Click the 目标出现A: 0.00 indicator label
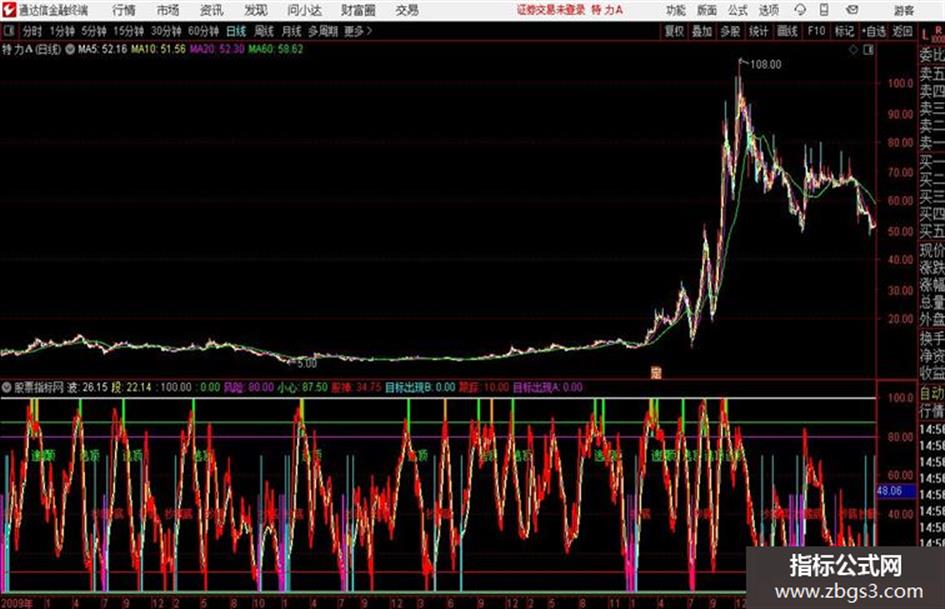 tap(547, 387)
